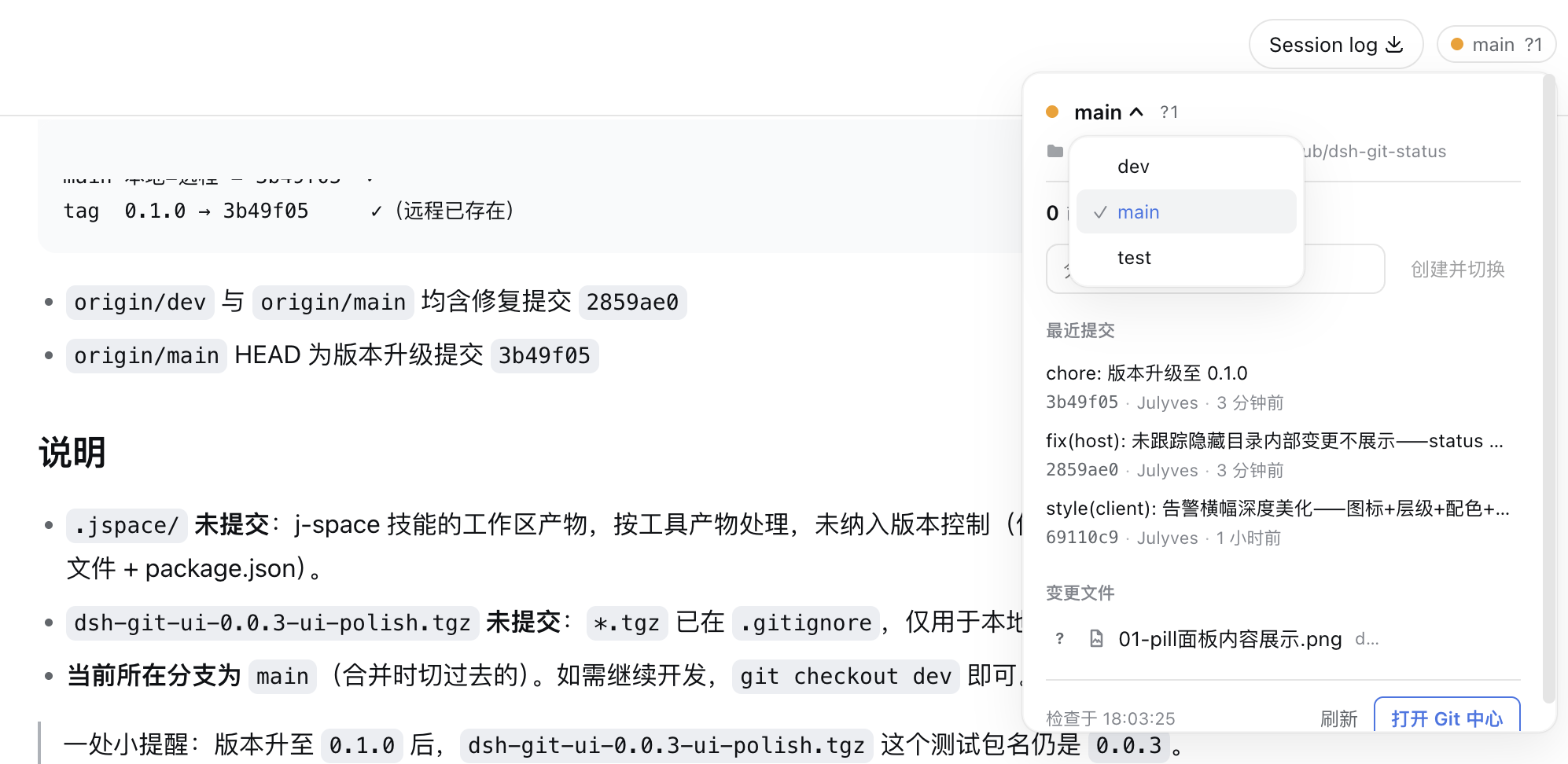Image resolution: width=1568 pixels, height=764 pixels.
Task: Click the panel's vertical scrollbar
Action: (1549, 388)
